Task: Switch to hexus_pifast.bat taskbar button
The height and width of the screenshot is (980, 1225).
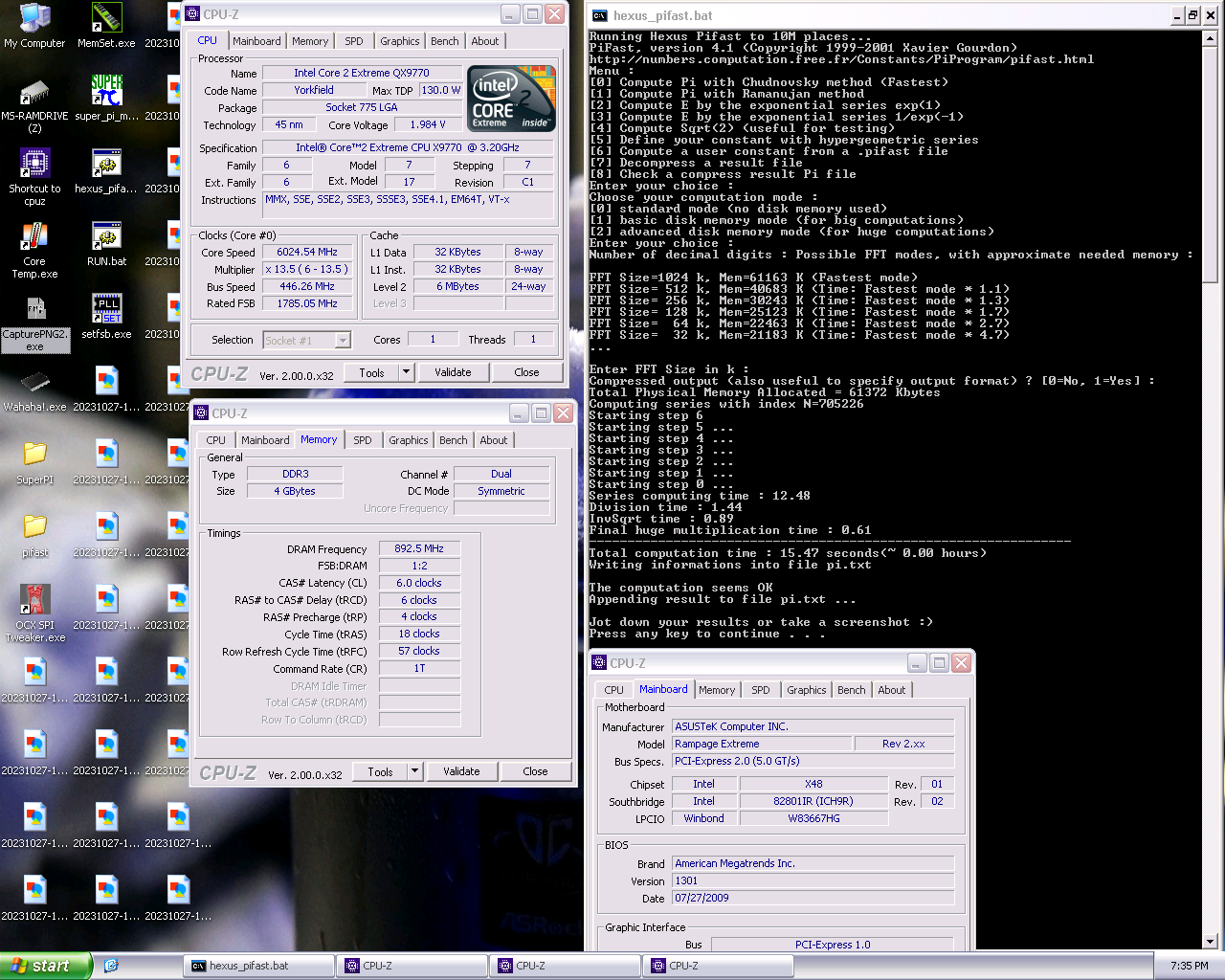Action: (258, 966)
